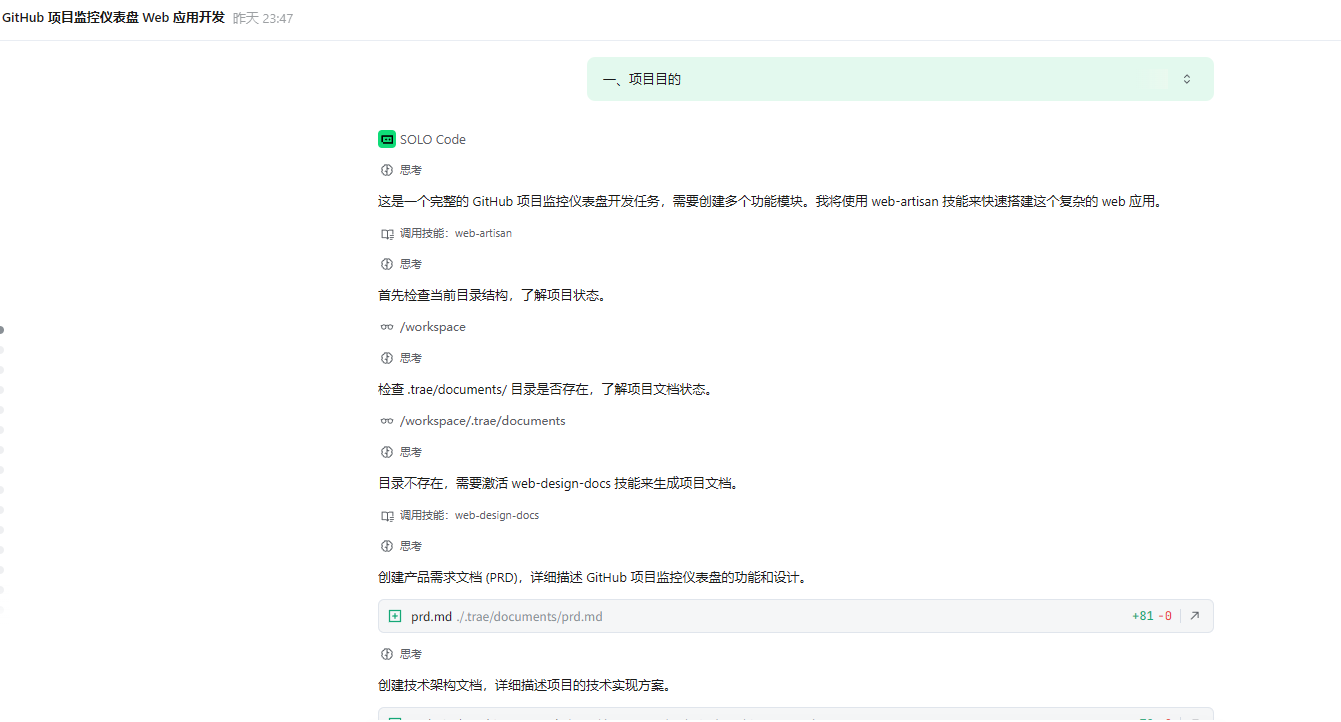The width and height of the screenshot is (1341, 722).
Task: Open prd.md using the arrow icon
Action: pyautogui.click(x=1194, y=616)
